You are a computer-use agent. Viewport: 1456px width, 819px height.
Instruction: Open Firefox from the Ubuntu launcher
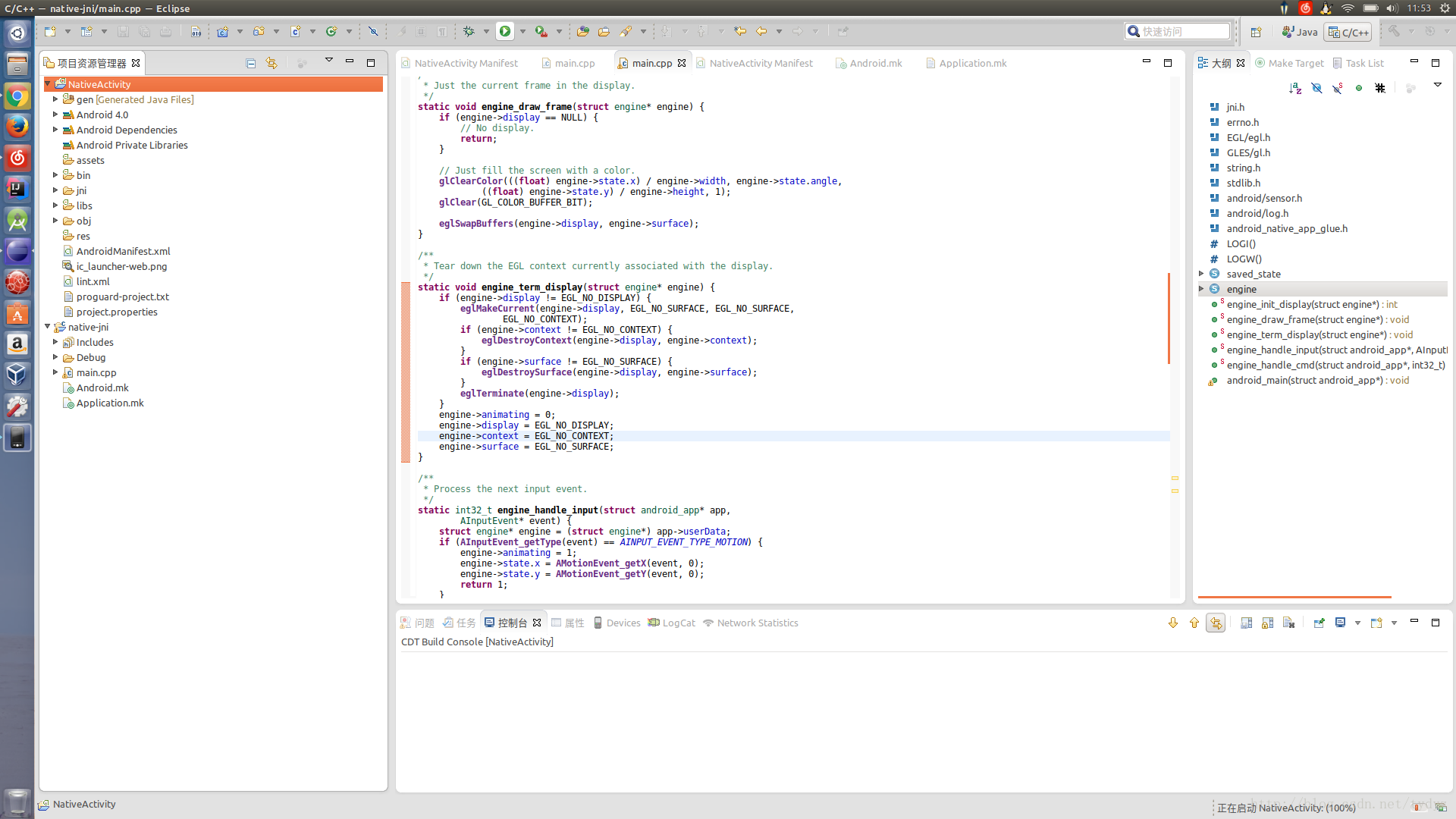pyautogui.click(x=17, y=127)
